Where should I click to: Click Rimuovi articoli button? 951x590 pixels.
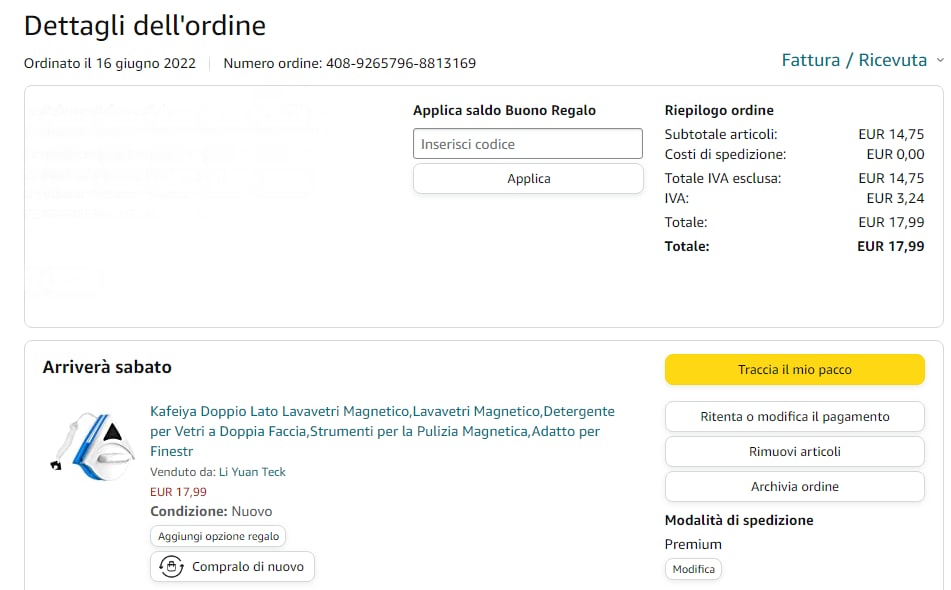coord(794,452)
